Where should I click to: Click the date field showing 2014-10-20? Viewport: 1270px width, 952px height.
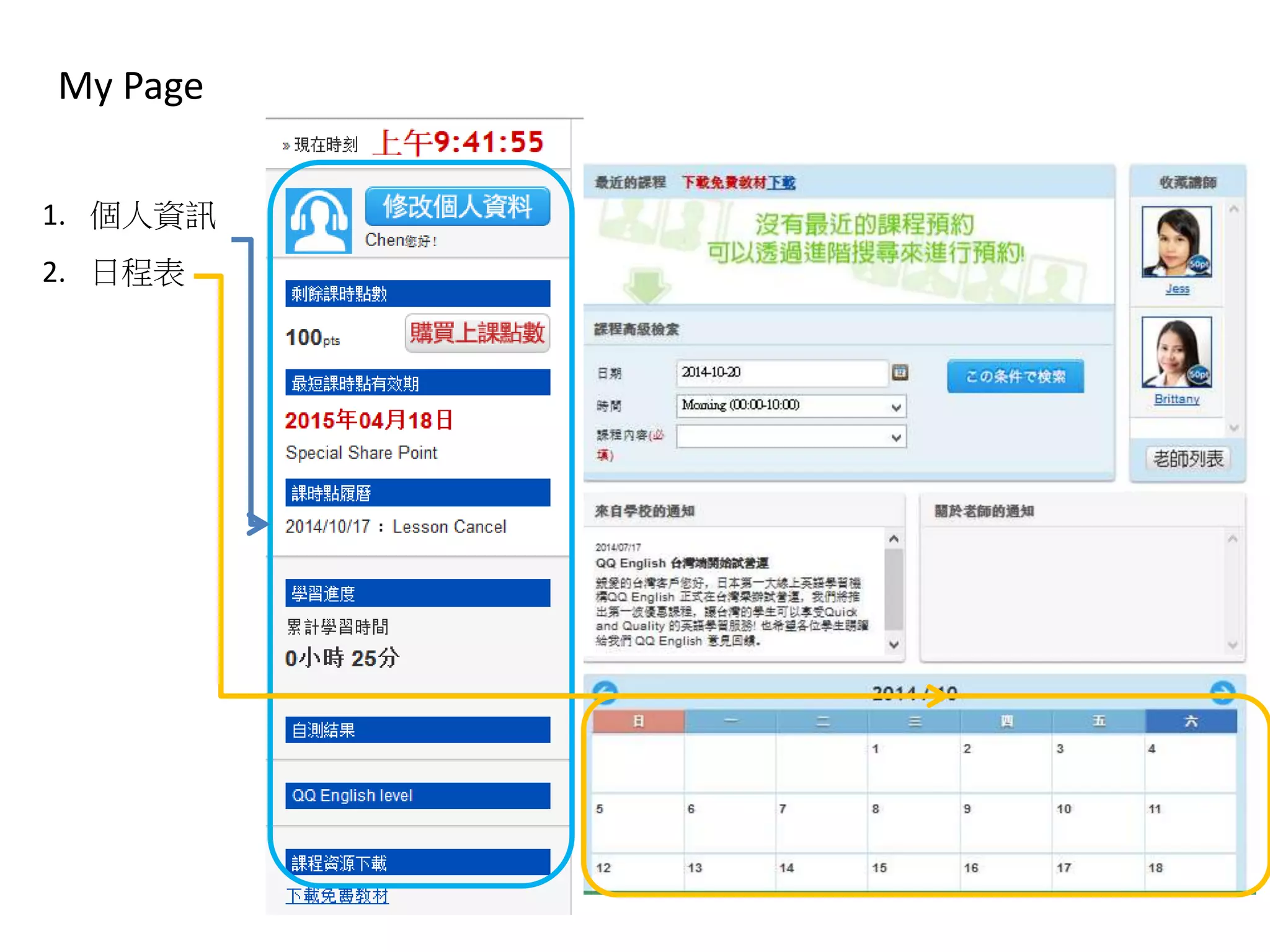(781, 372)
